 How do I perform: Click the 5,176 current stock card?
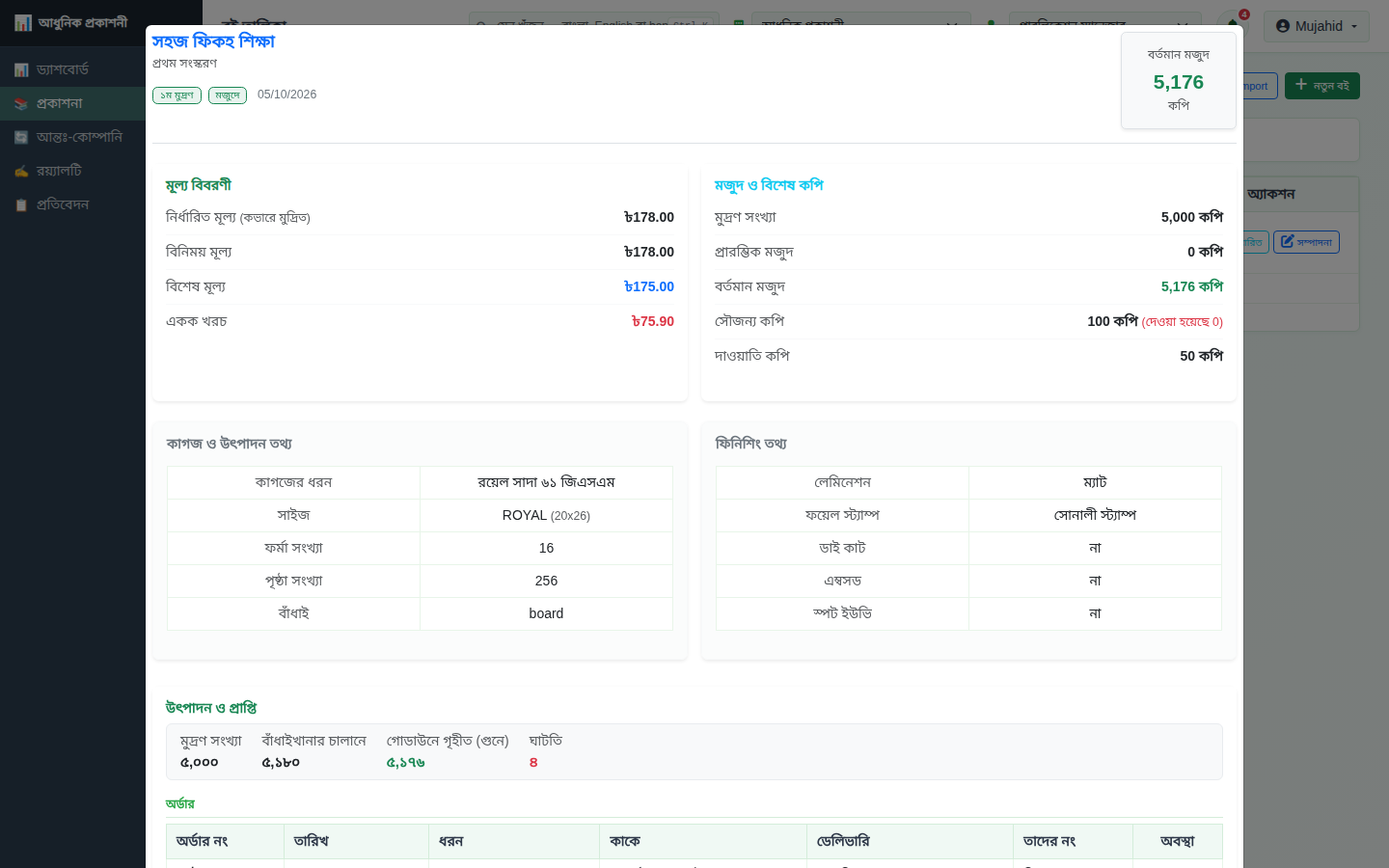tap(1179, 81)
